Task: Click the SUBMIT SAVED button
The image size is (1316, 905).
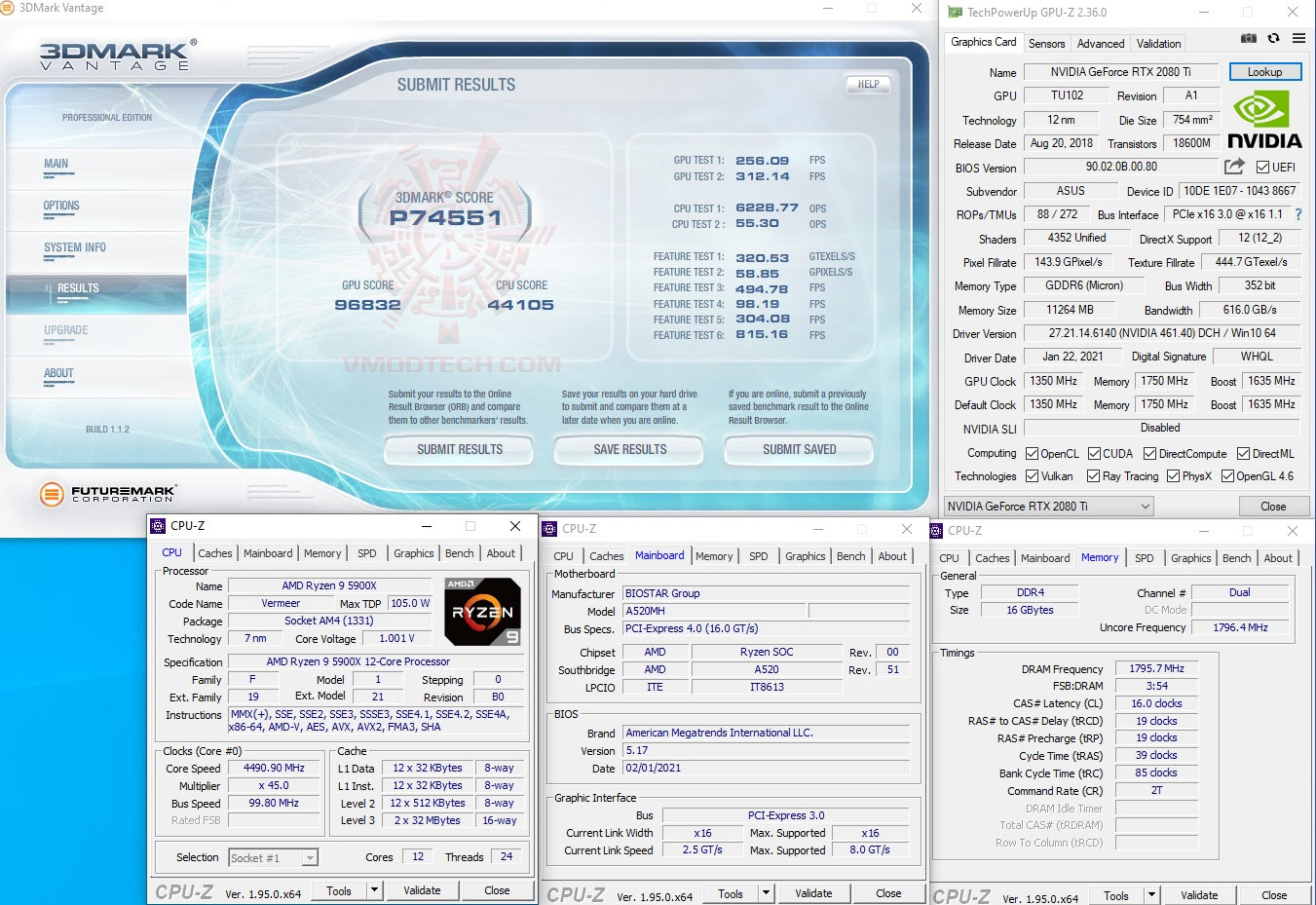Action: tap(800, 450)
